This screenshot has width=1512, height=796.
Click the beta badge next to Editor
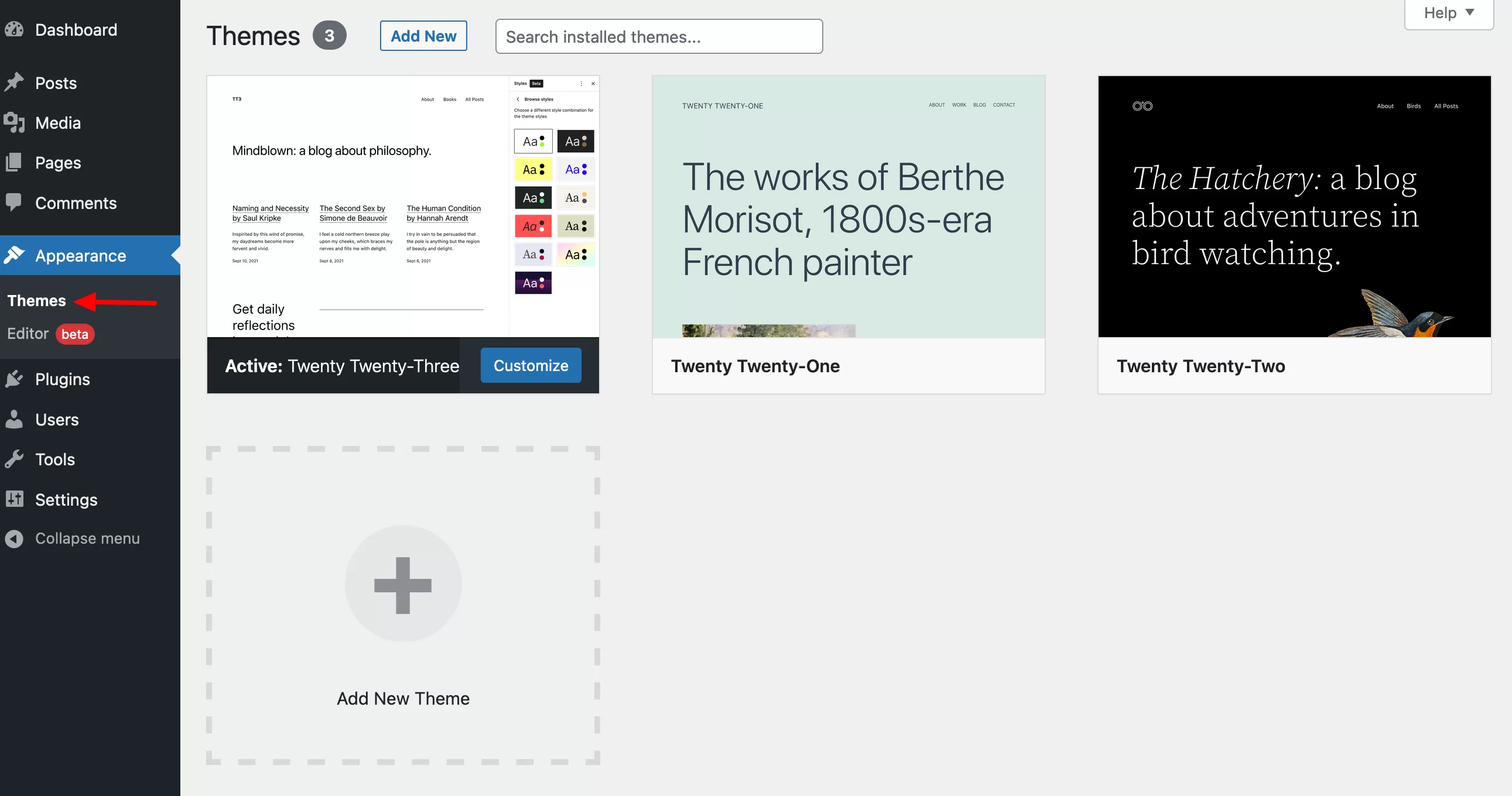coord(75,334)
